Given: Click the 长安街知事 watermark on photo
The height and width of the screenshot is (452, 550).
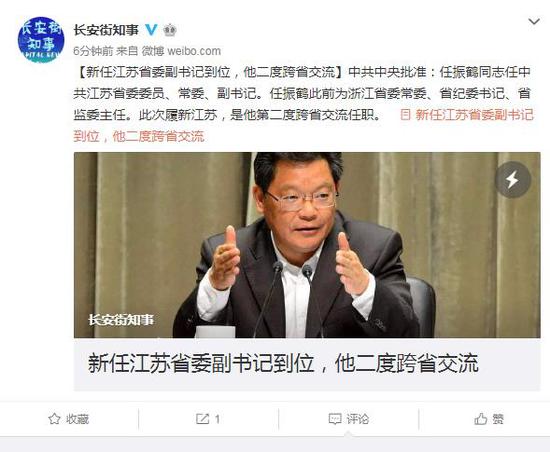Looking at the screenshot, I should pyautogui.click(x=121, y=319).
